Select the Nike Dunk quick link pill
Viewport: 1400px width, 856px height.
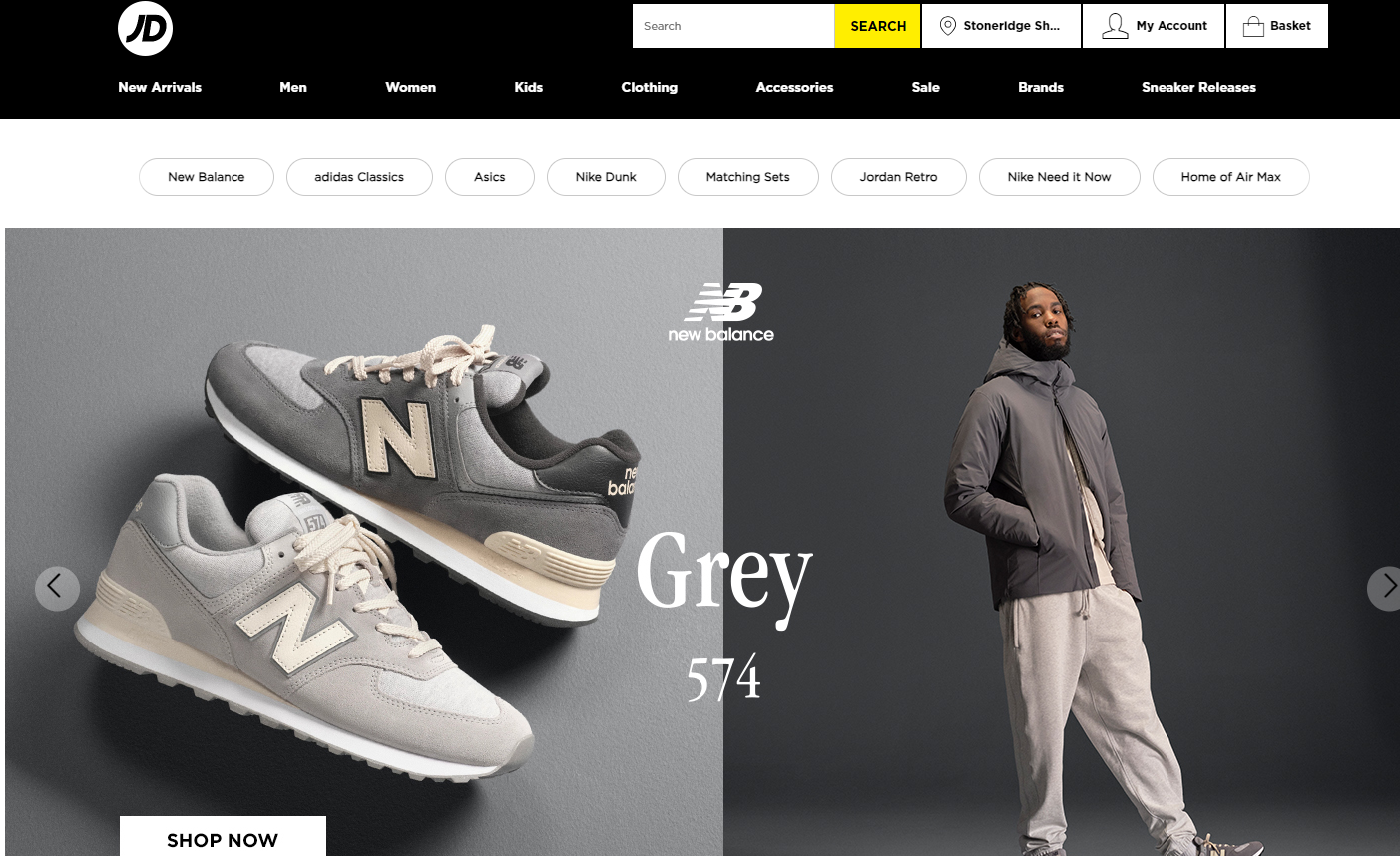(x=606, y=177)
